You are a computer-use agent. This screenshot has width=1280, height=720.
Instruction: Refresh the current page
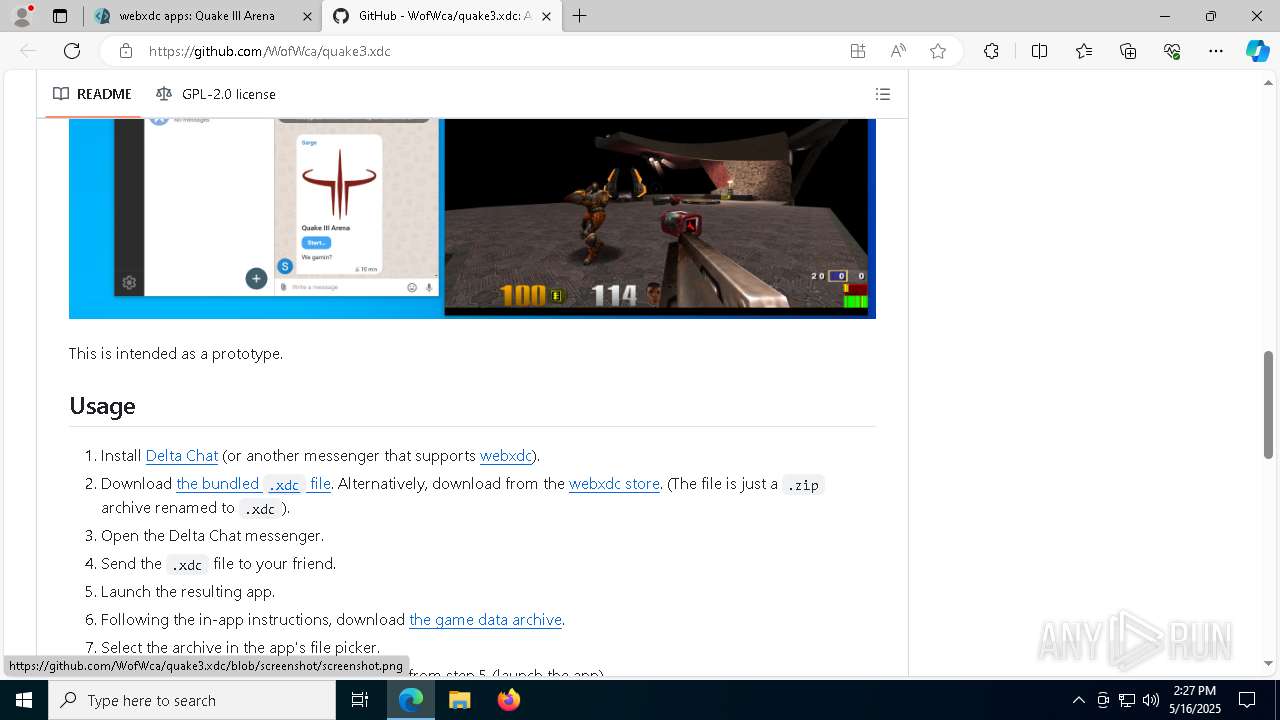tap(72, 51)
